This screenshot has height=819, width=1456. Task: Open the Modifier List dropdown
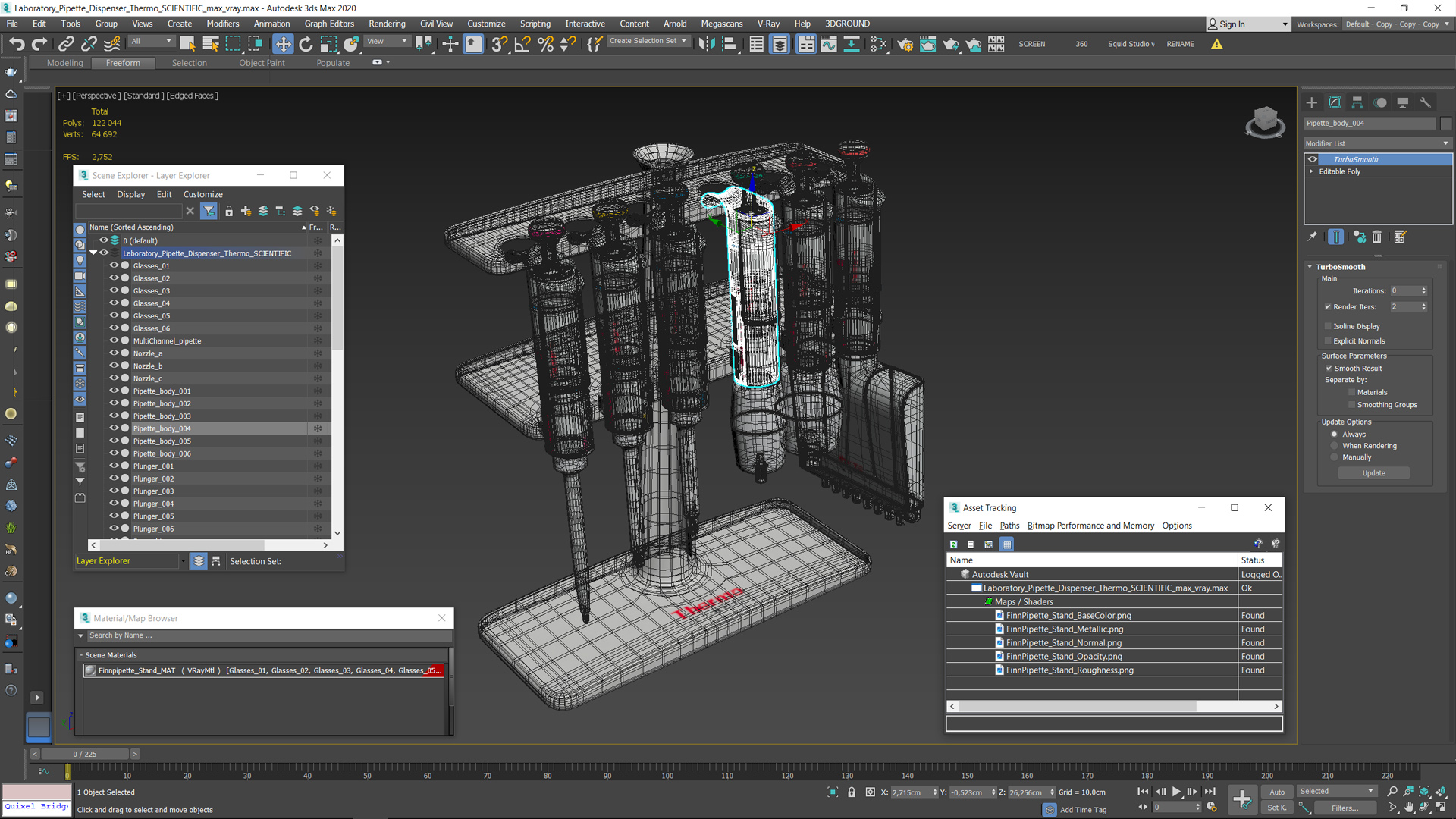1377,143
